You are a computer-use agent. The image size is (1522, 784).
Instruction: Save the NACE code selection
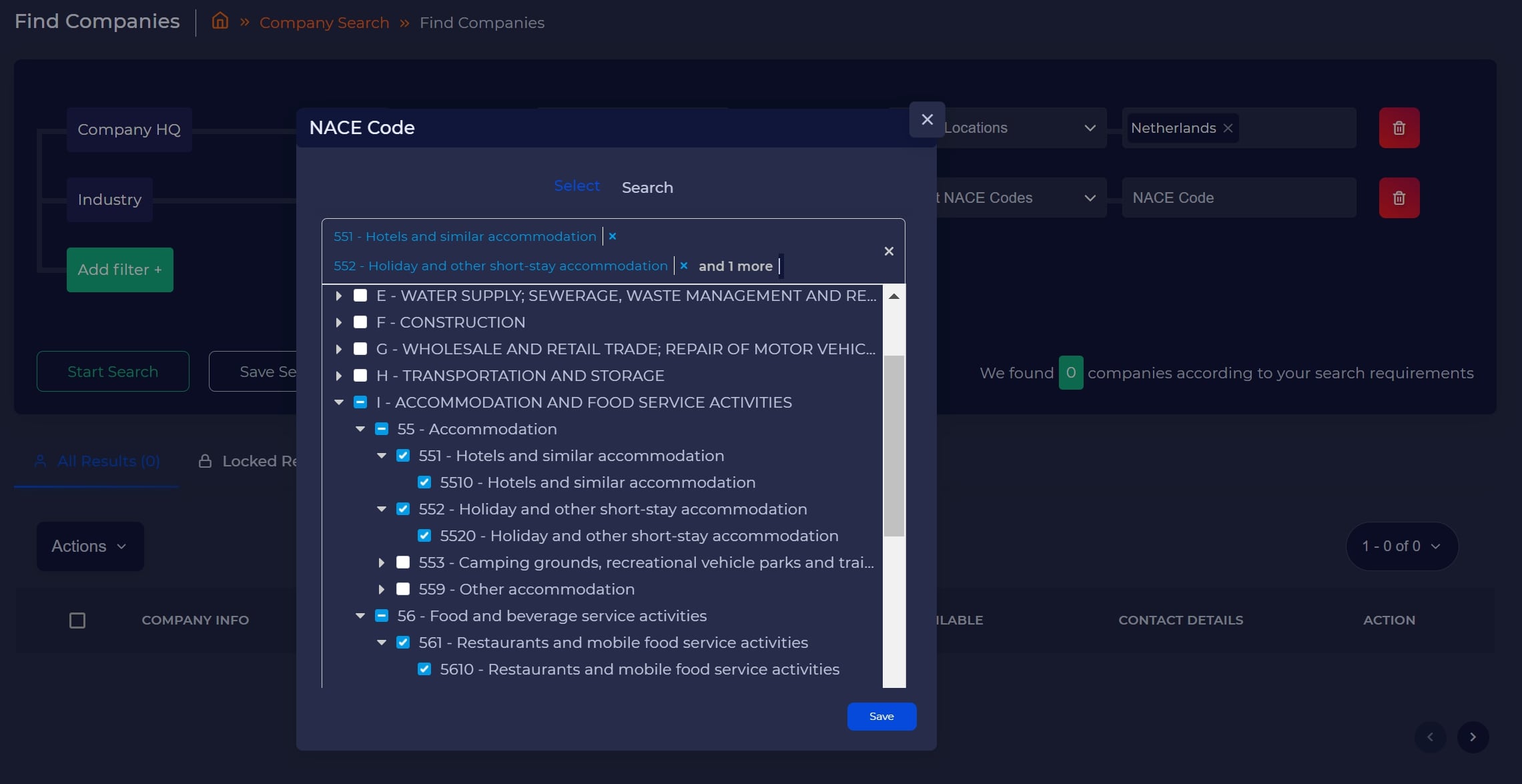[881, 717]
